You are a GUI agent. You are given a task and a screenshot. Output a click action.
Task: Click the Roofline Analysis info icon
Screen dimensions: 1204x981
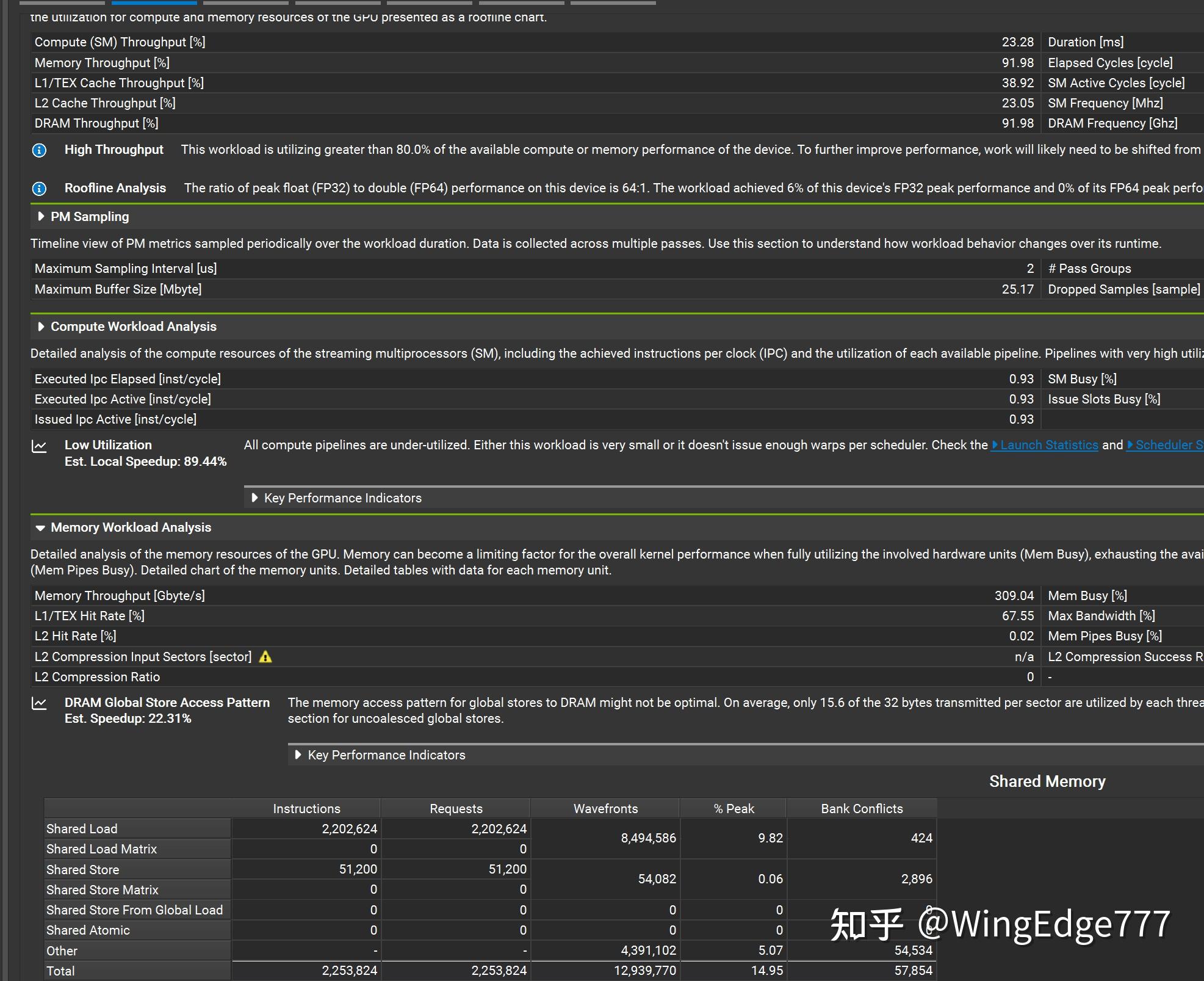point(39,189)
